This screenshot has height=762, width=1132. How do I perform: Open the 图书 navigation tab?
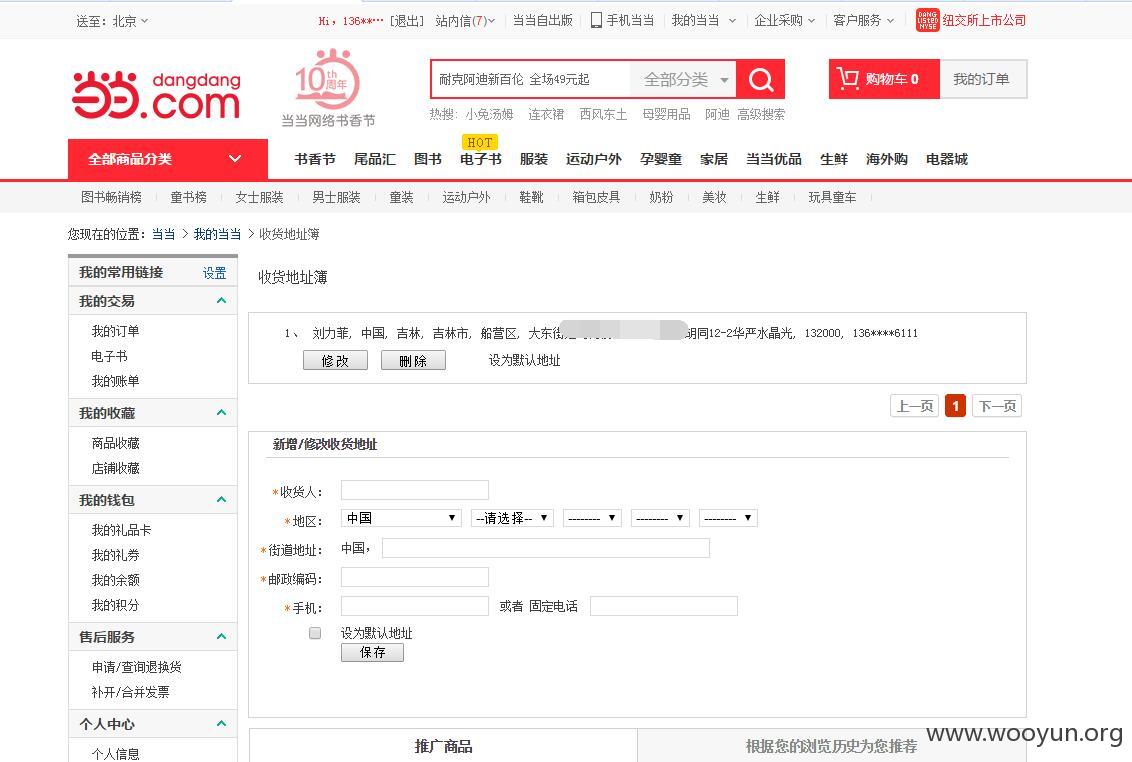tap(427, 159)
